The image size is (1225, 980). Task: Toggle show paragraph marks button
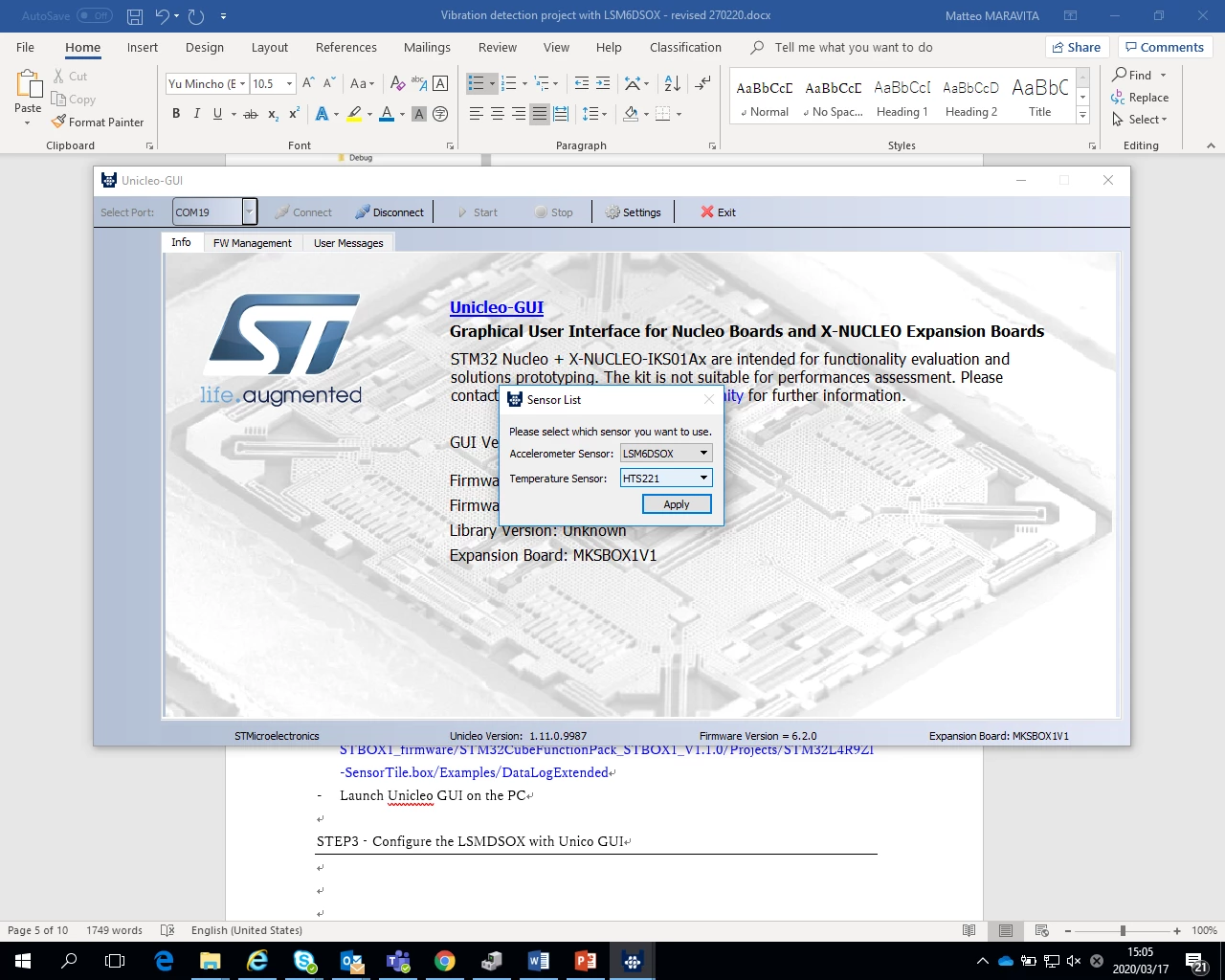pos(703,83)
